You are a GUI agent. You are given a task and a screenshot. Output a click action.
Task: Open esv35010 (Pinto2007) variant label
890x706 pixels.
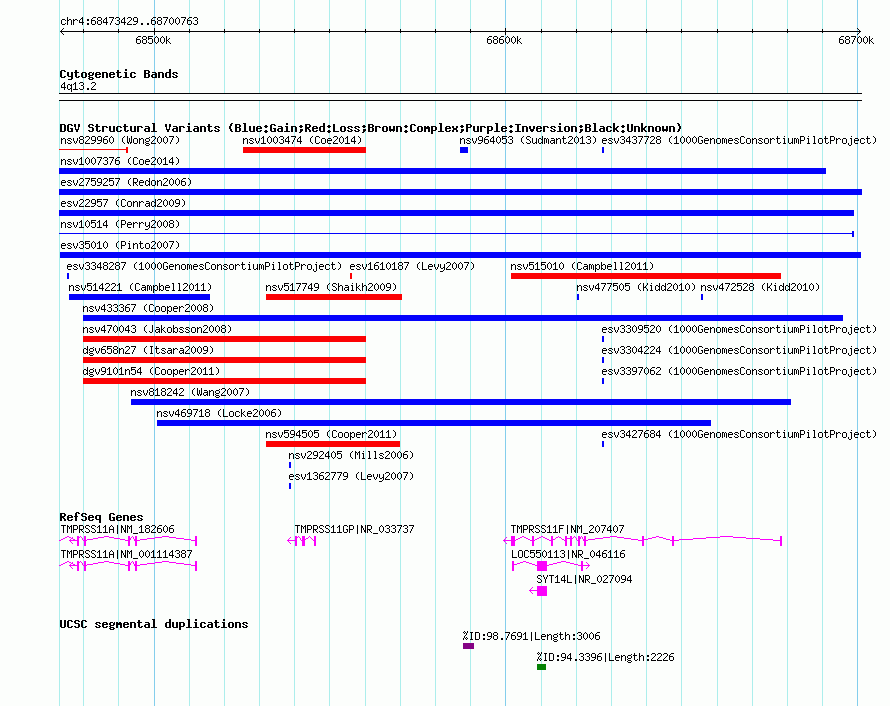[x=120, y=245]
